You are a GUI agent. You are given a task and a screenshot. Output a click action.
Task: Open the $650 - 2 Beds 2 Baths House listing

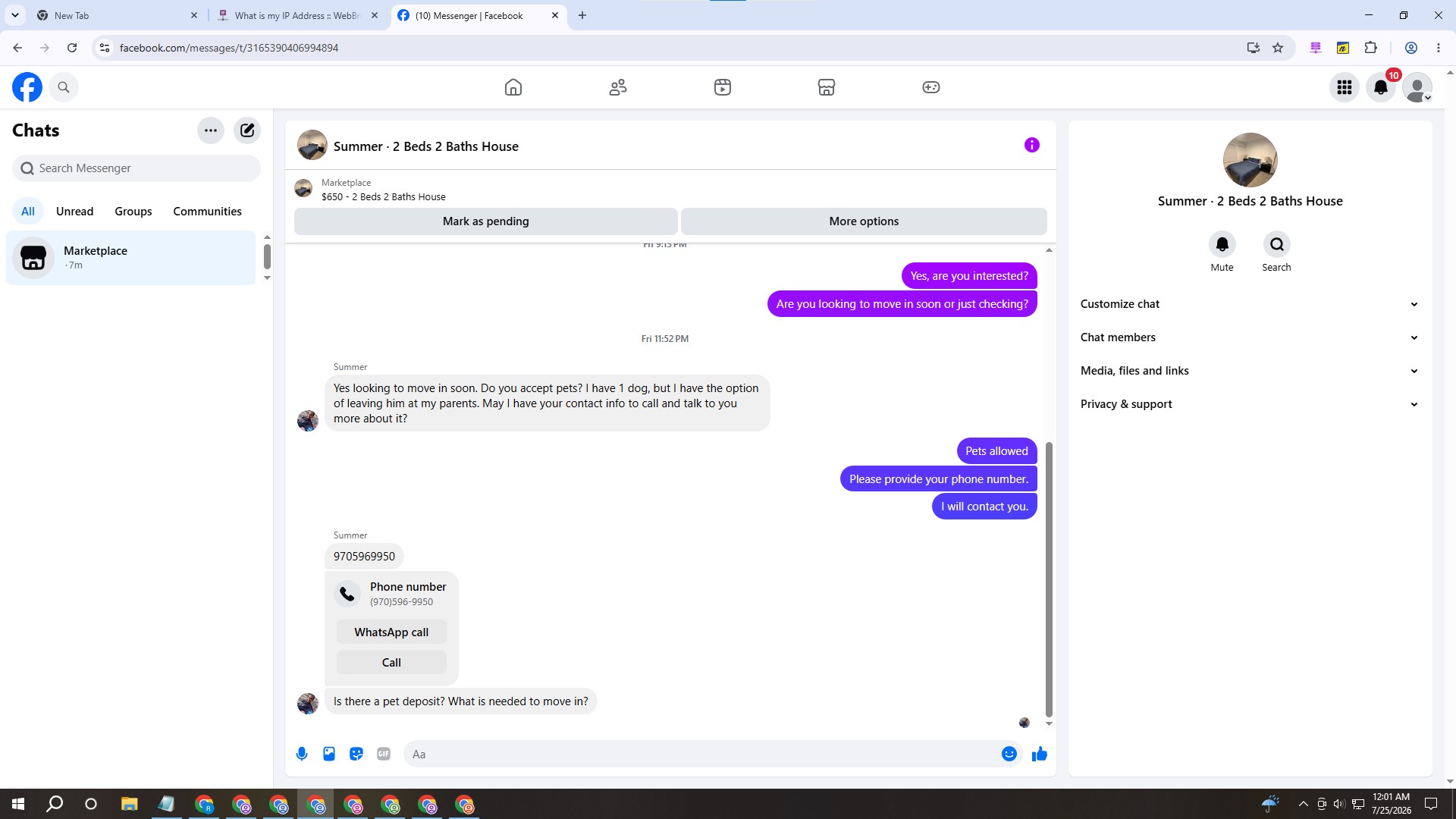point(383,197)
